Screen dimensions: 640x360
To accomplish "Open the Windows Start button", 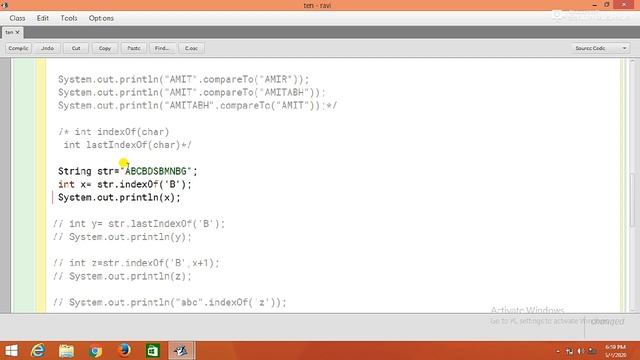I will (x=11, y=351).
